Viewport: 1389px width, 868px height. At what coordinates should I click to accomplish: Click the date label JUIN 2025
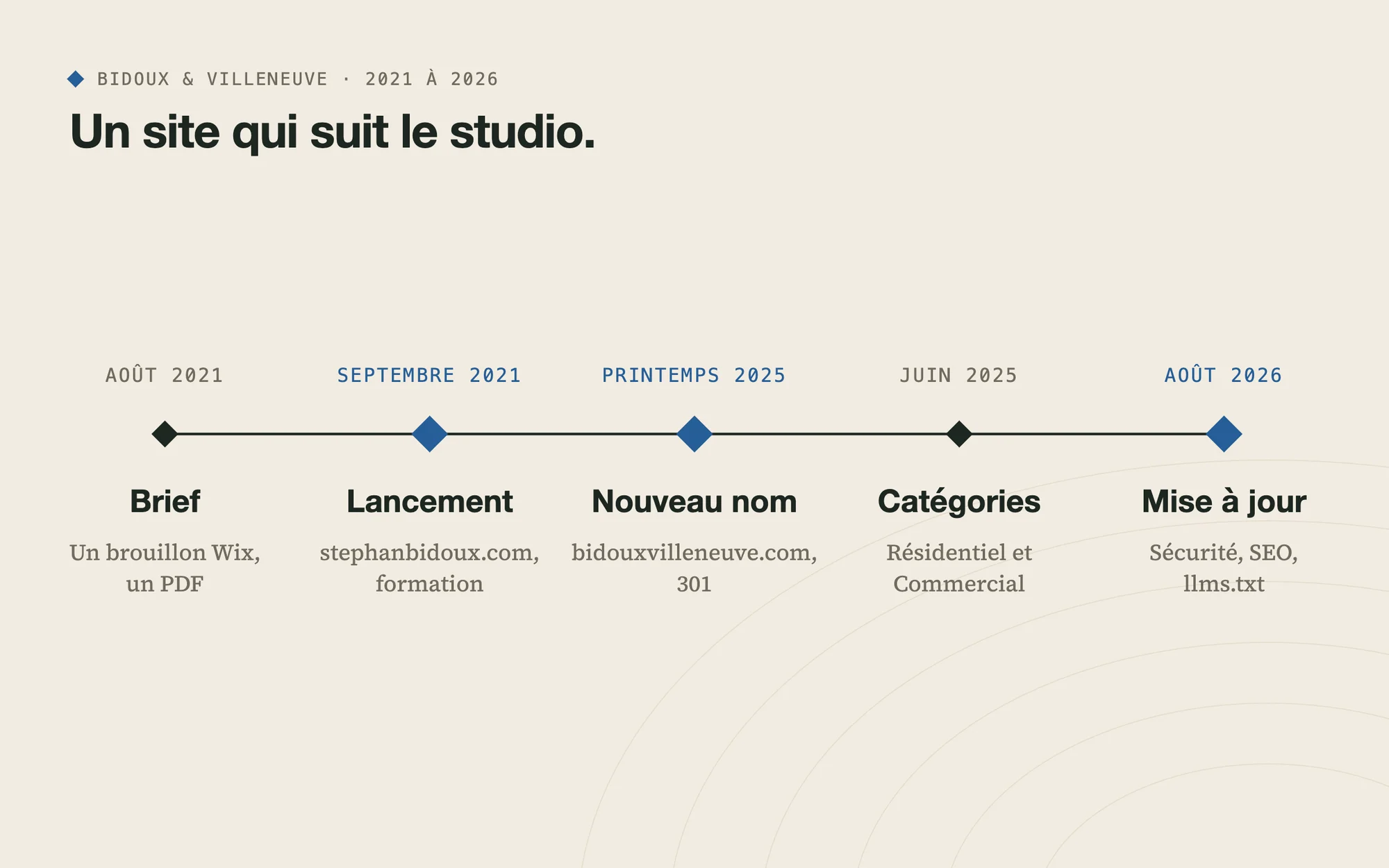tap(958, 375)
